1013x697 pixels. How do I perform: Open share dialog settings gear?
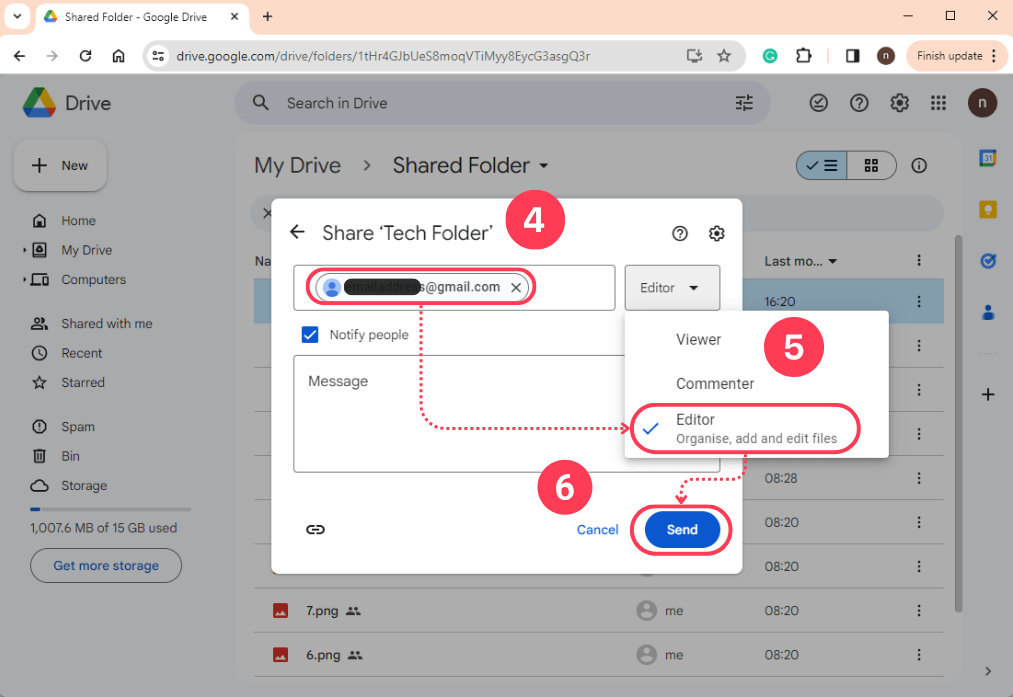pos(717,233)
